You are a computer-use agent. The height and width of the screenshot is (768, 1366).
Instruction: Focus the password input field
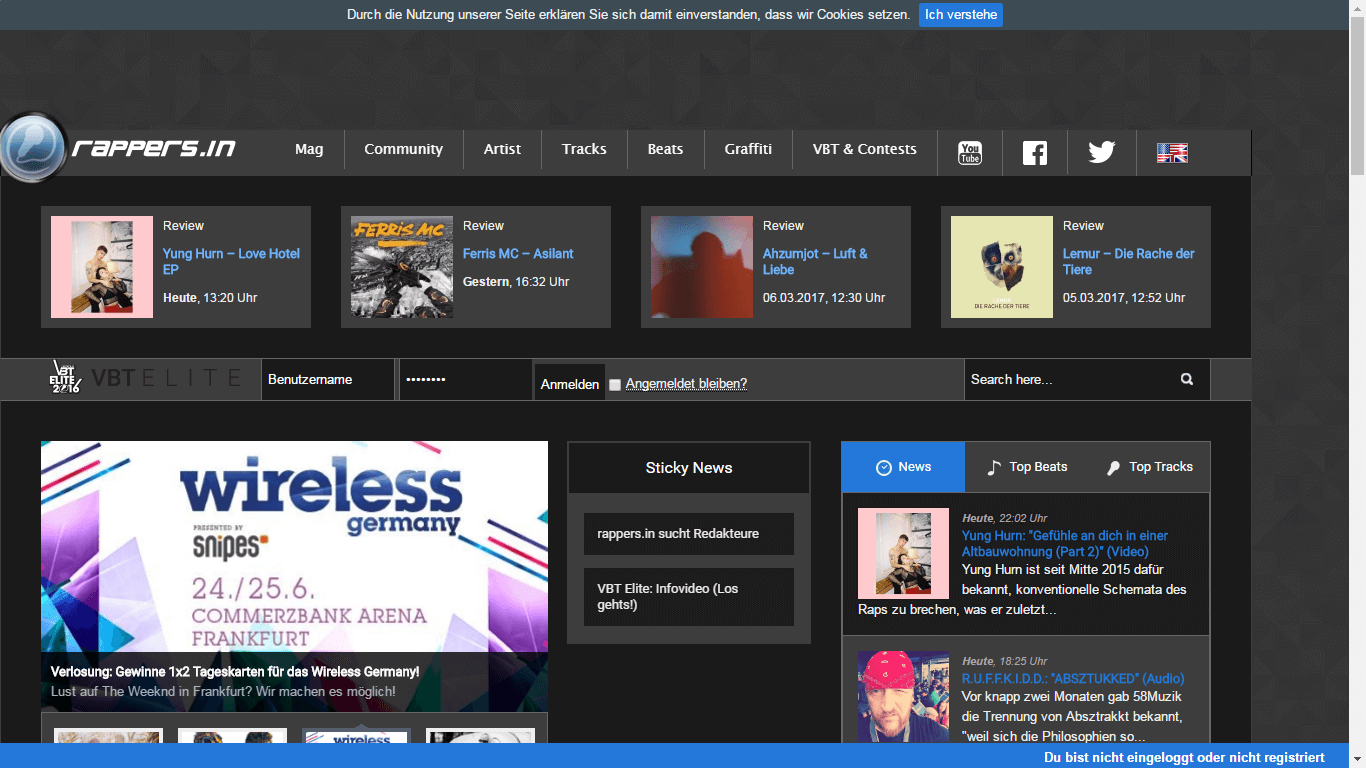[466, 380]
